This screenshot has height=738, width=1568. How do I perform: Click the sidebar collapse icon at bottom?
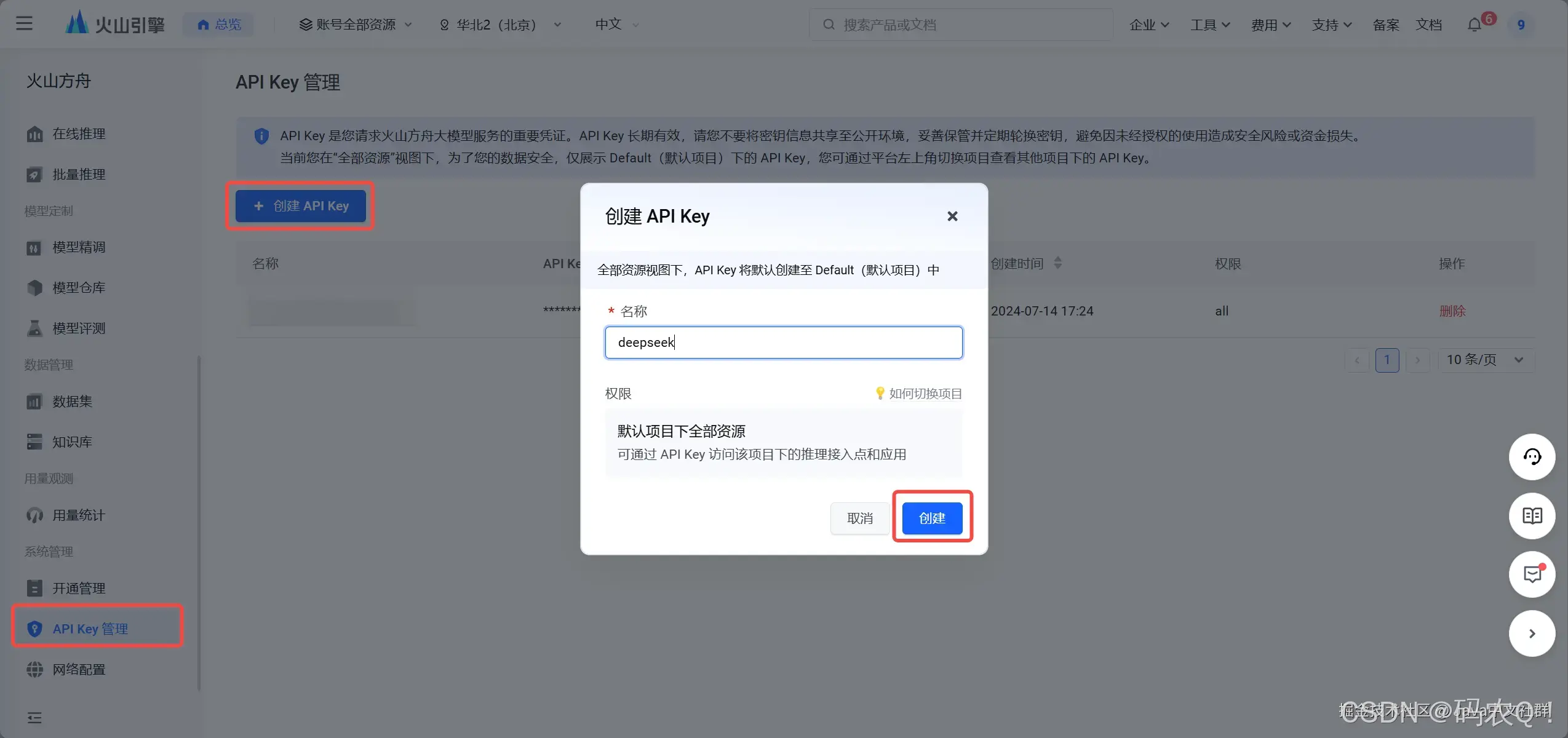tap(34, 718)
